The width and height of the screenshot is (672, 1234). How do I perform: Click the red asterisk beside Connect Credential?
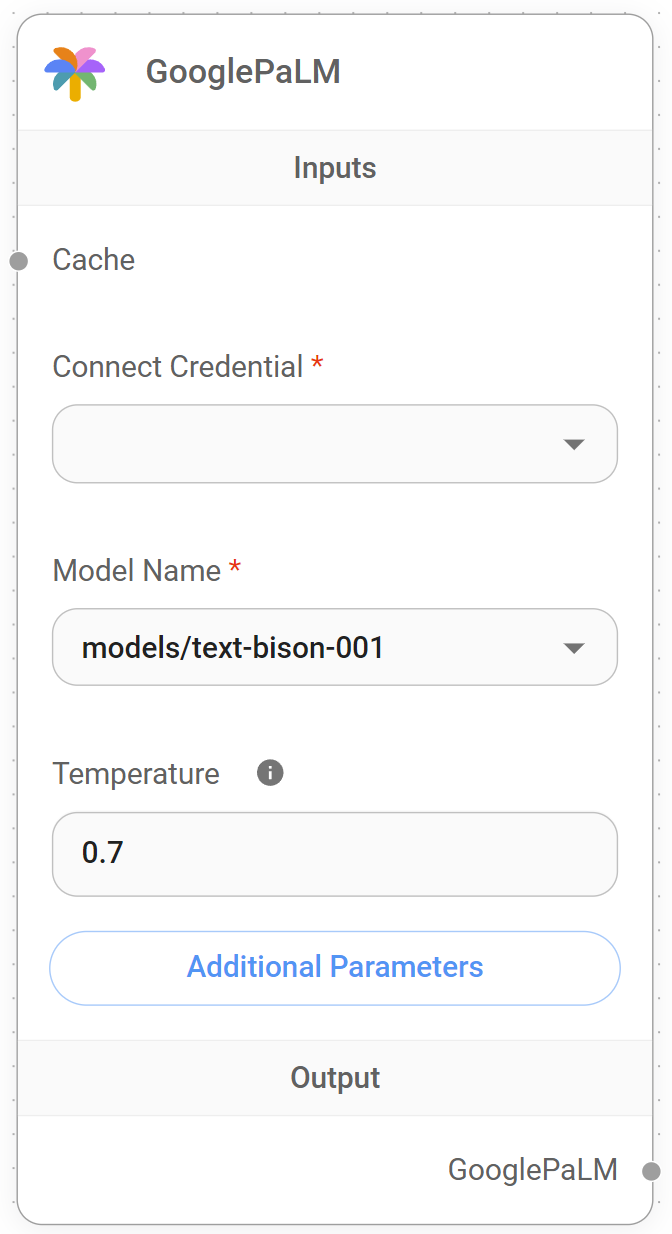point(317,366)
